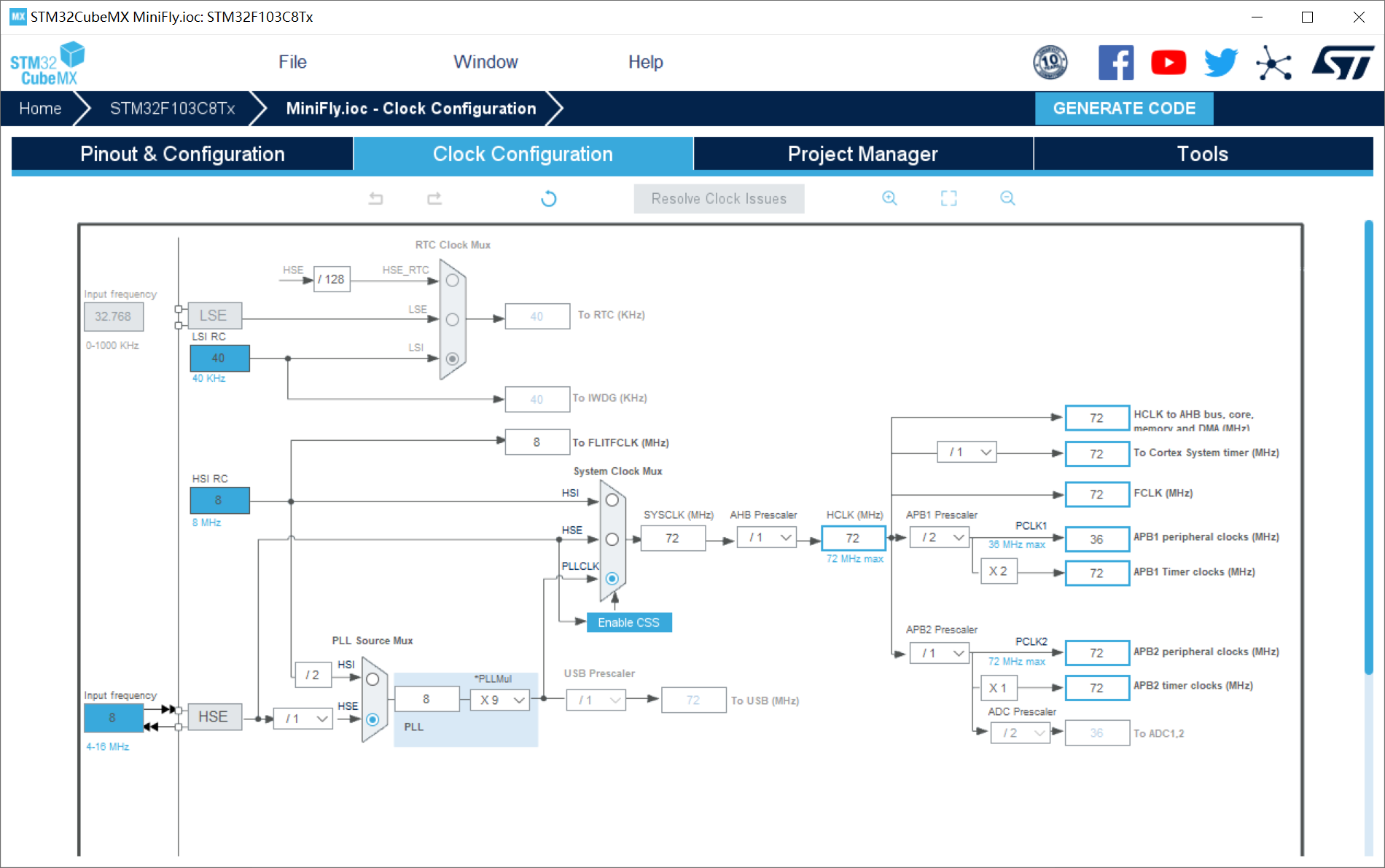The width and height of the screenshot is (1385, 868).
Task: Open the YouTube icon link
Action: [x=1169, y=63]
